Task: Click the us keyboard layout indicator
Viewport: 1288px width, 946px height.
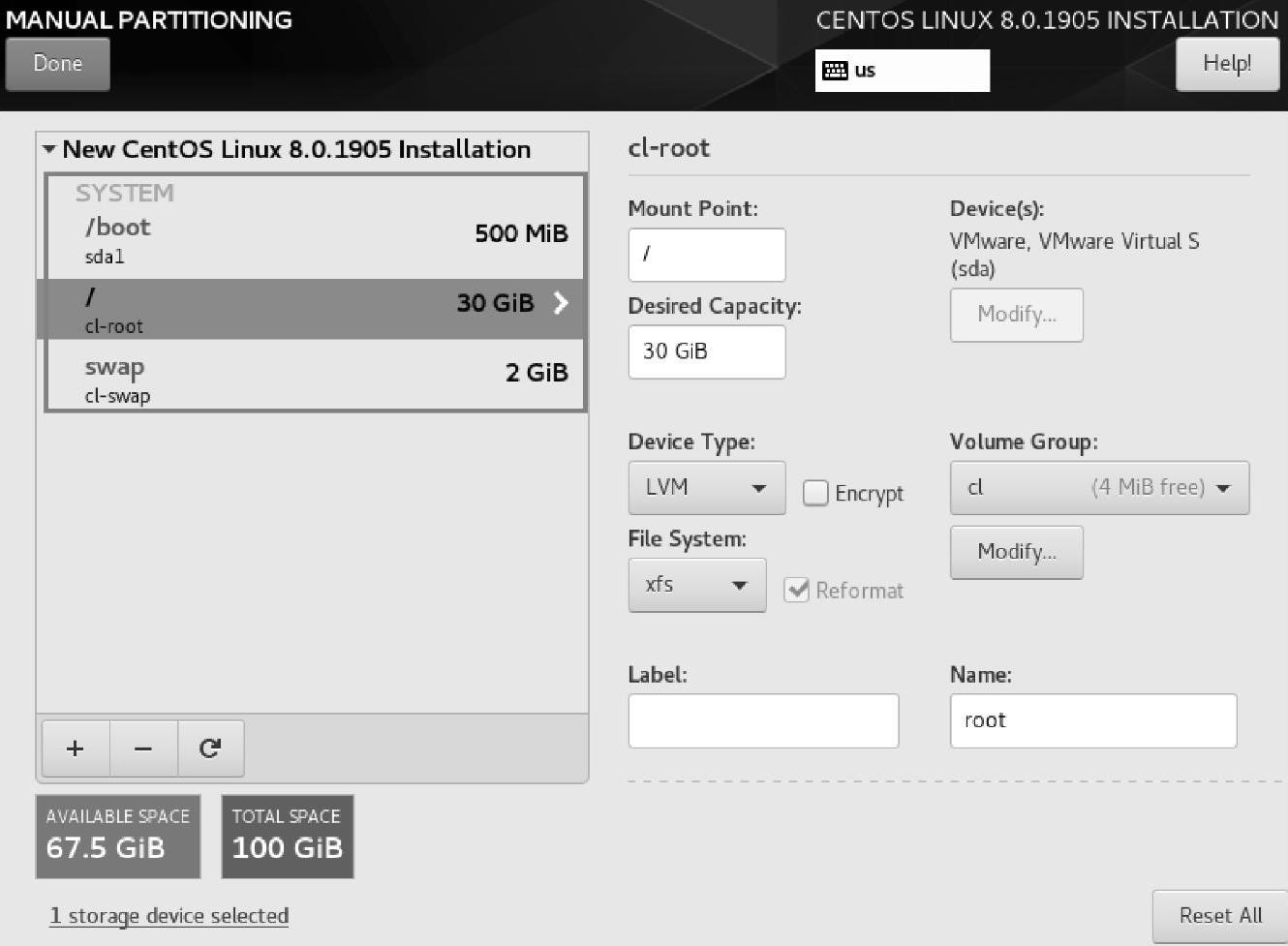Action: 903,71
